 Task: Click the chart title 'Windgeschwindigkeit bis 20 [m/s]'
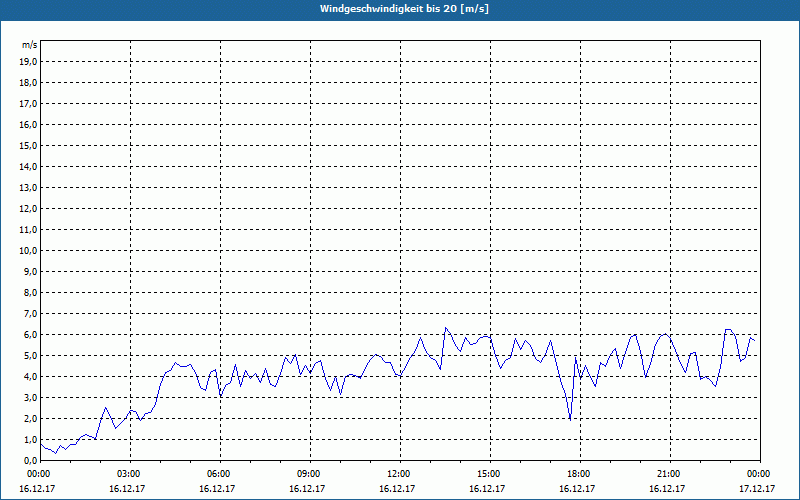tap(404, 9)
